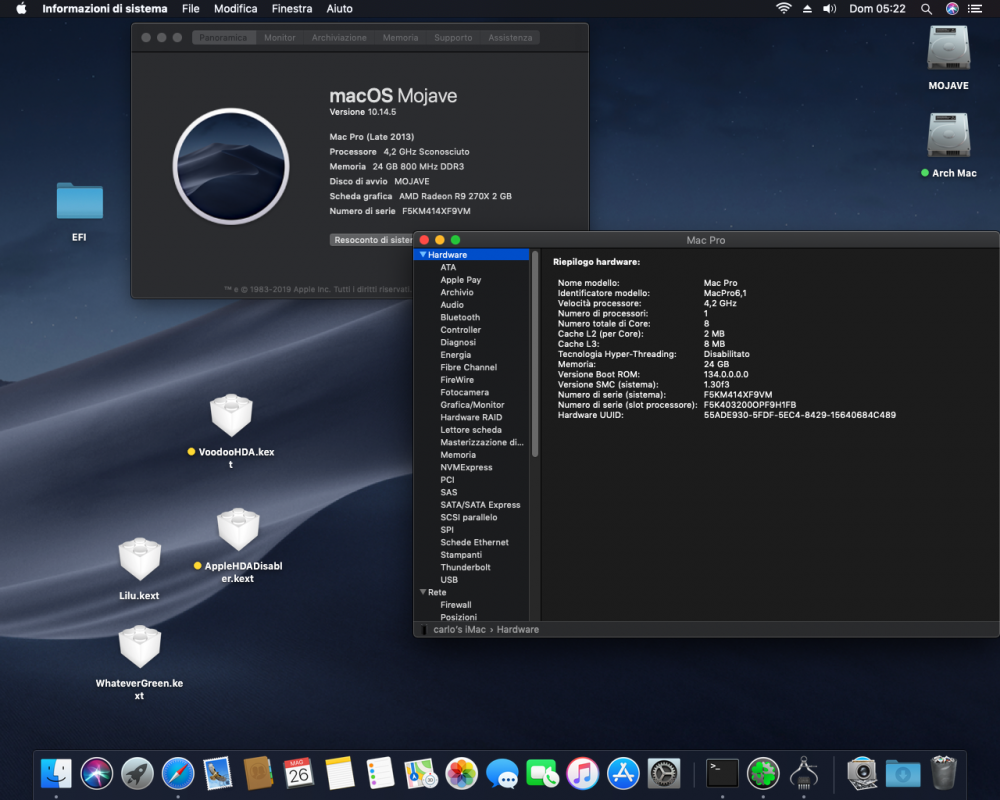Open the Modifica menu

coord(235,9)
